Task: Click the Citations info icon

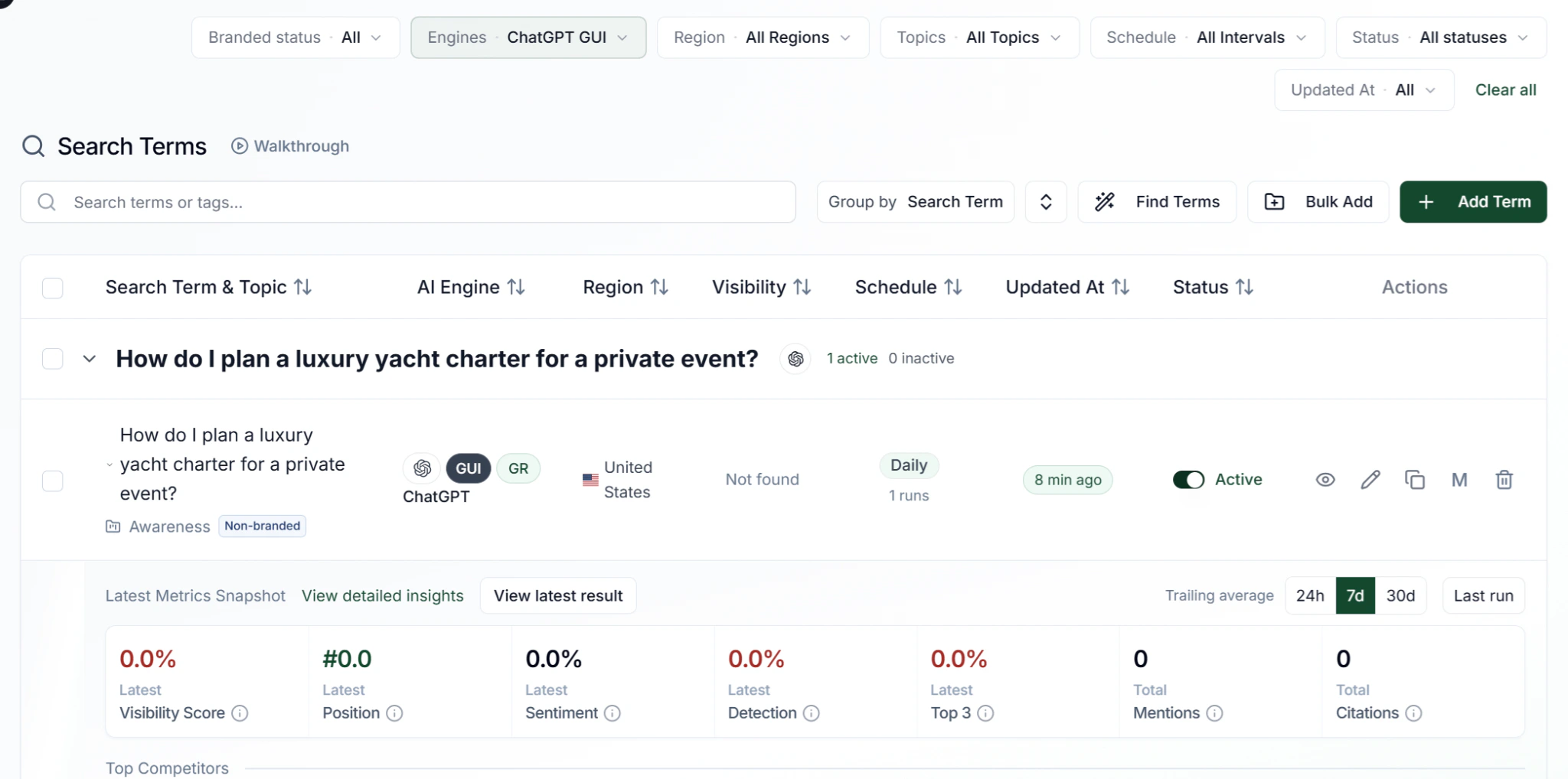Action: (1413, 713)
